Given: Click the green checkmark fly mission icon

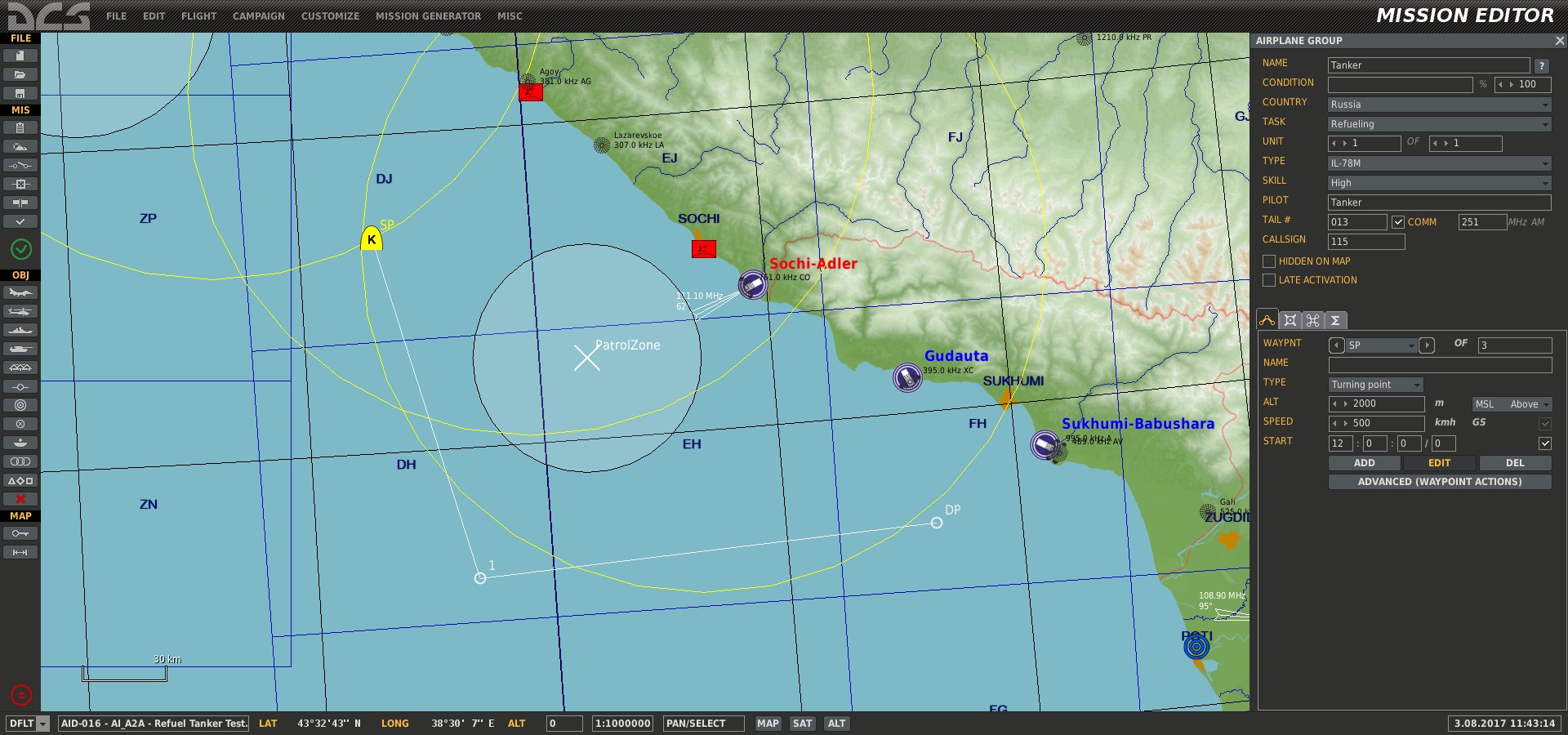Looking at the screenshot, I should [20, 249].
